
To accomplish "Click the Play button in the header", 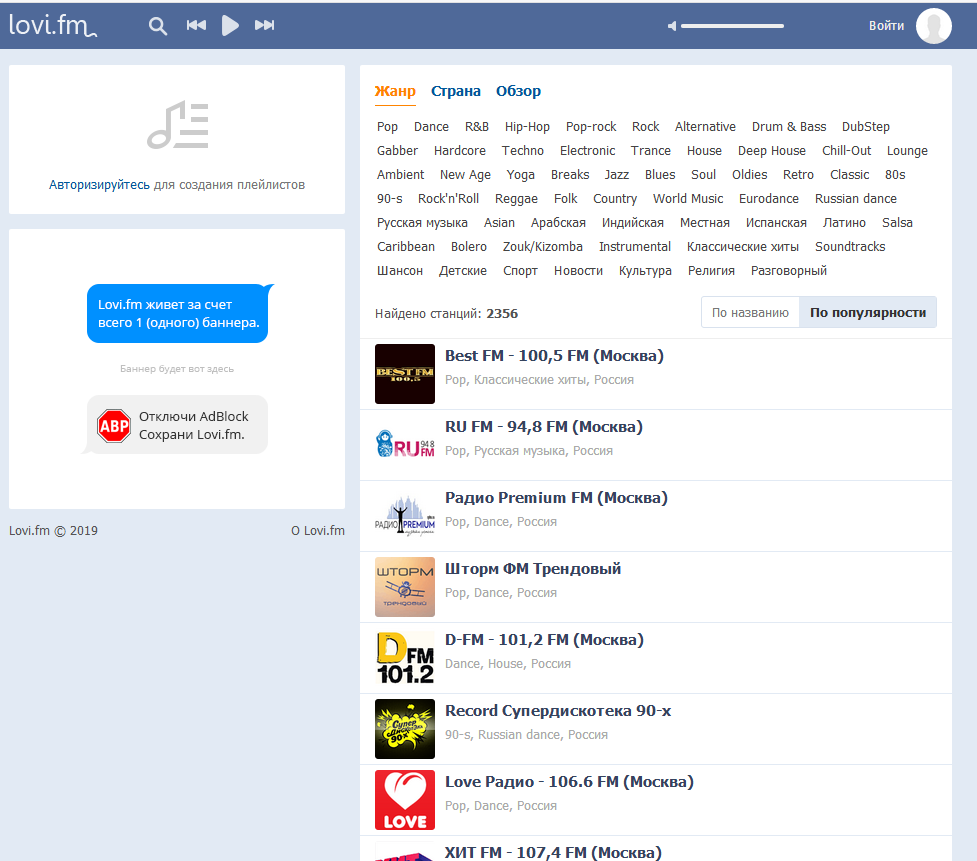I will [x=230, y=25].
